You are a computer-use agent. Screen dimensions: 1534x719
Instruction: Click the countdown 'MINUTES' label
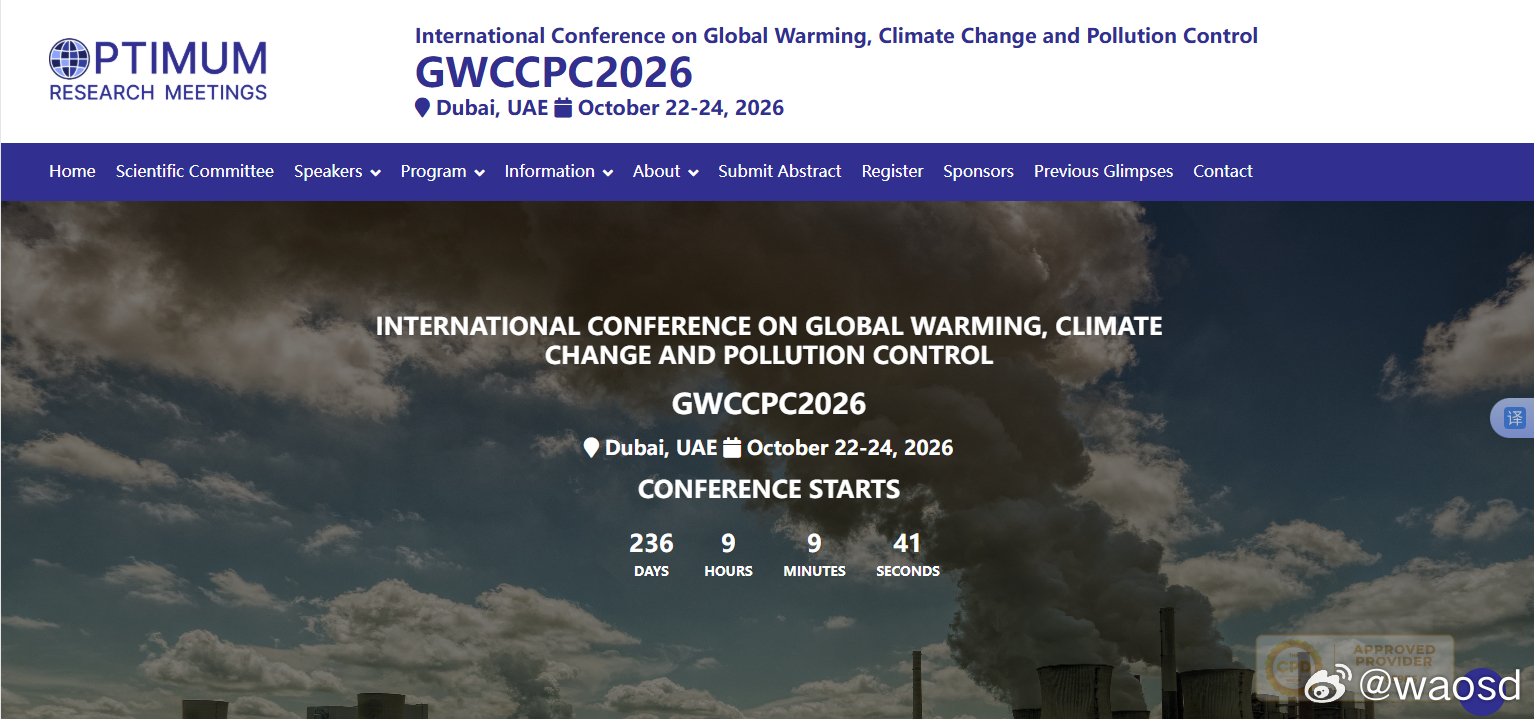click(x=814, y=571)
